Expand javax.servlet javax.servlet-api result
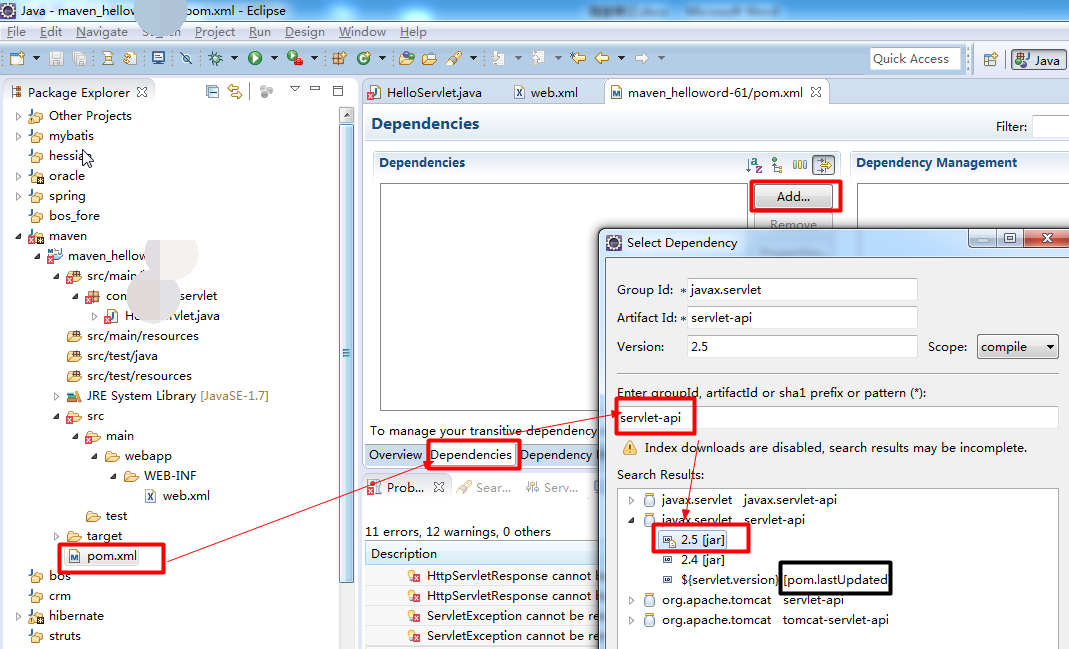The image size is (1069, 649). [631, 500]
